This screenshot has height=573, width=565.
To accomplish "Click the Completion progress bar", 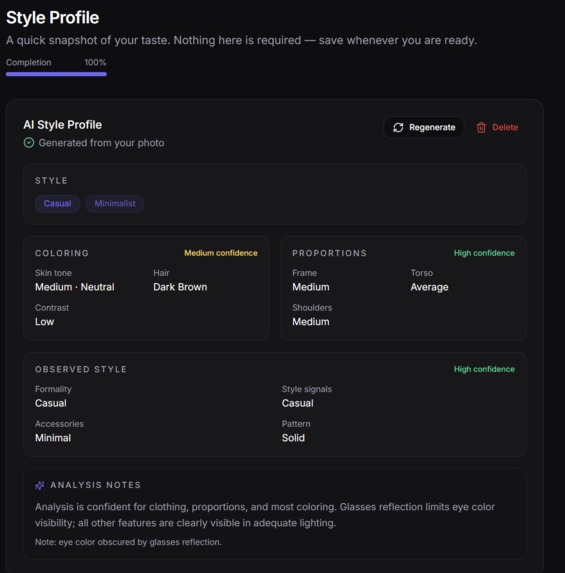I will (x=56, y=74).
